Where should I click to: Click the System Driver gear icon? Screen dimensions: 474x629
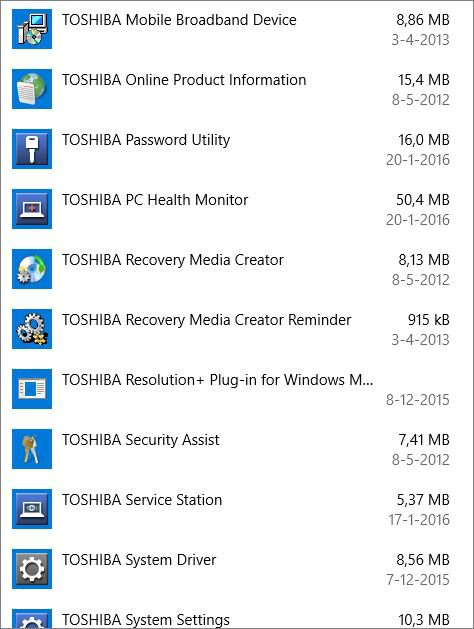point(32,569)
